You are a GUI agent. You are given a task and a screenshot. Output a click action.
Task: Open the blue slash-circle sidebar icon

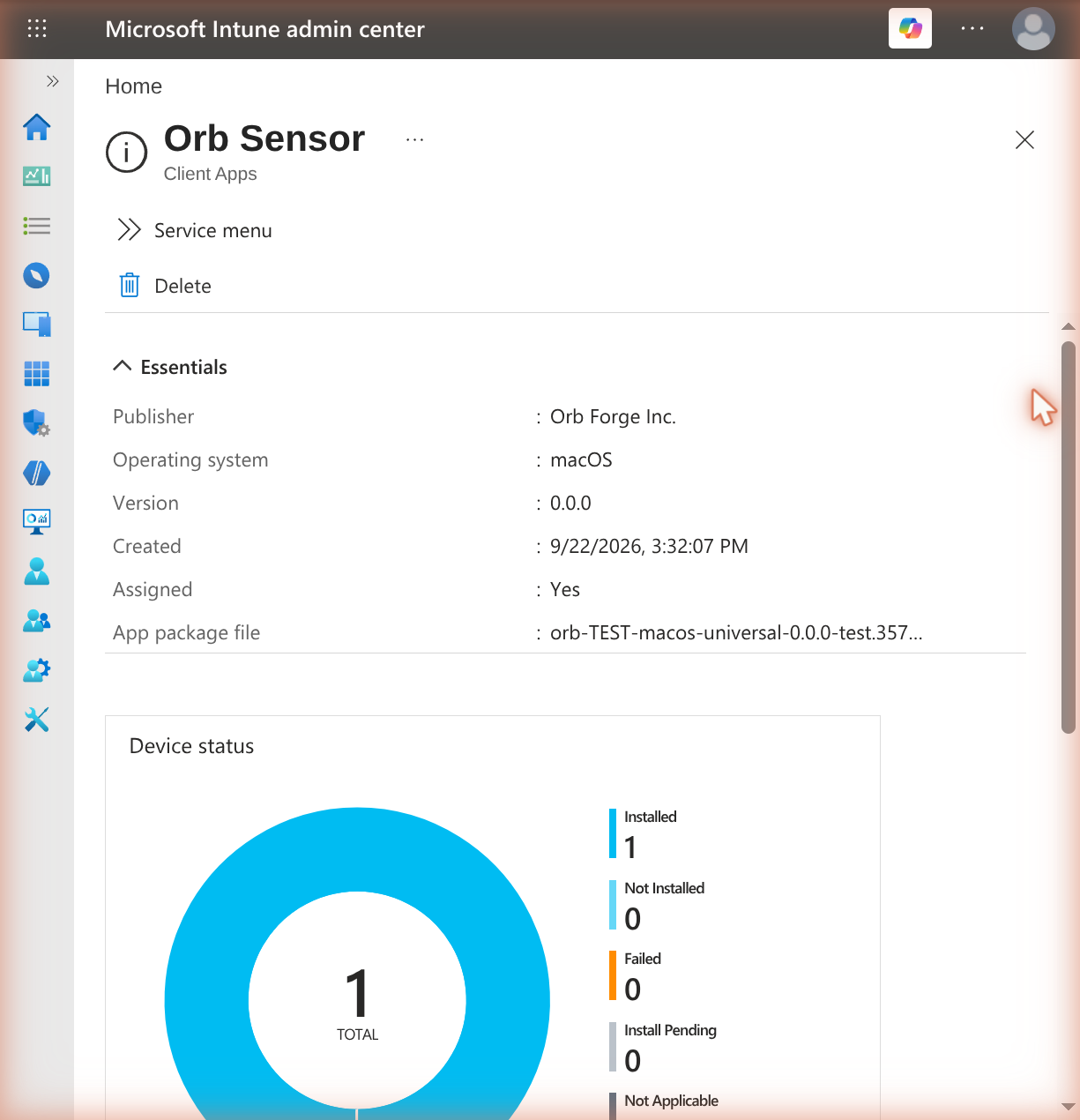pyautogui.click(x=37, y=474)
